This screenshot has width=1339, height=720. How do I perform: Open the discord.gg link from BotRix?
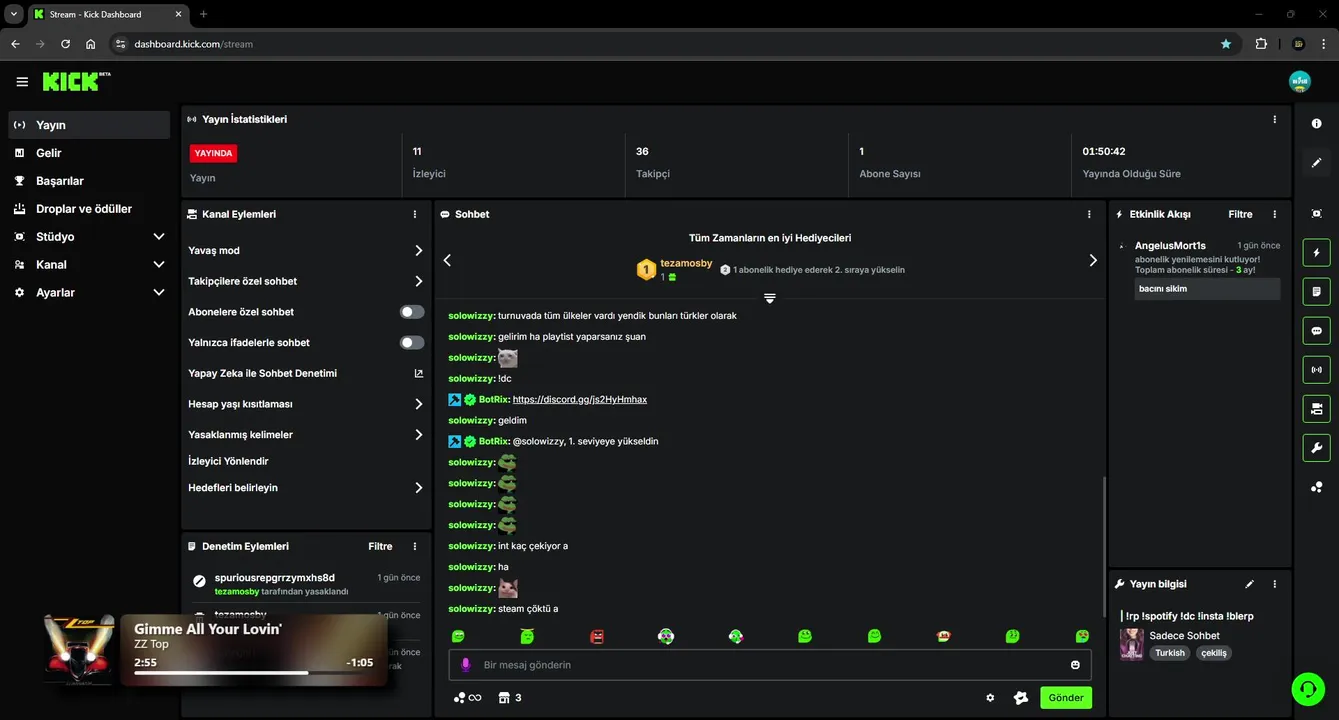[x=580, y=399]
